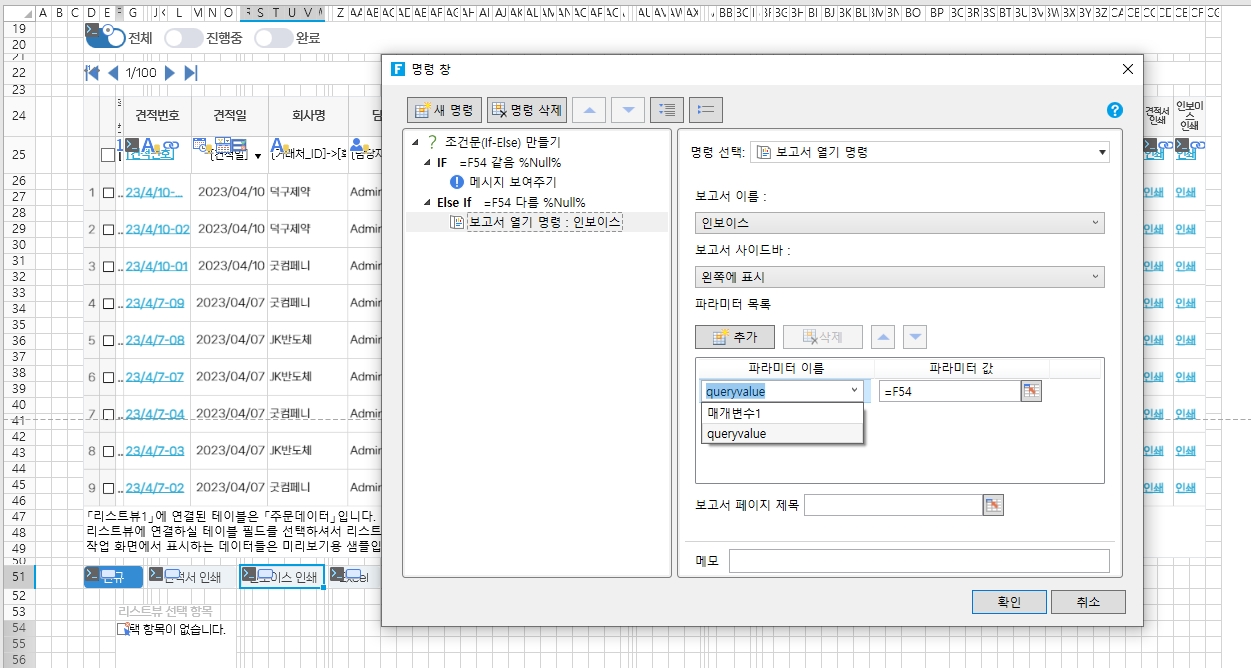Open the 명령 선택 dropdown
This screenshot has height=668, width=1251.
(929, 152)
